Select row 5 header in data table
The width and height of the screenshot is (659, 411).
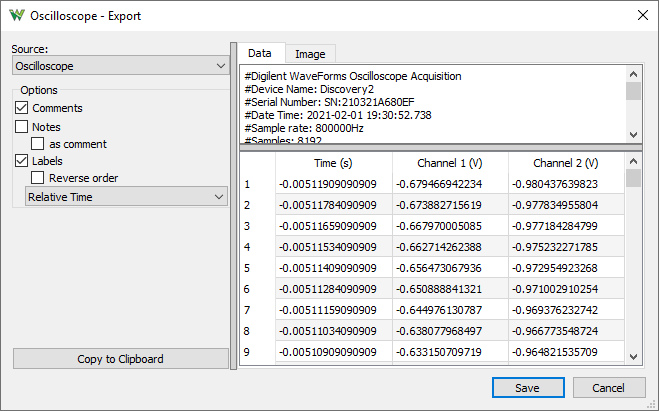coord(256,268)
